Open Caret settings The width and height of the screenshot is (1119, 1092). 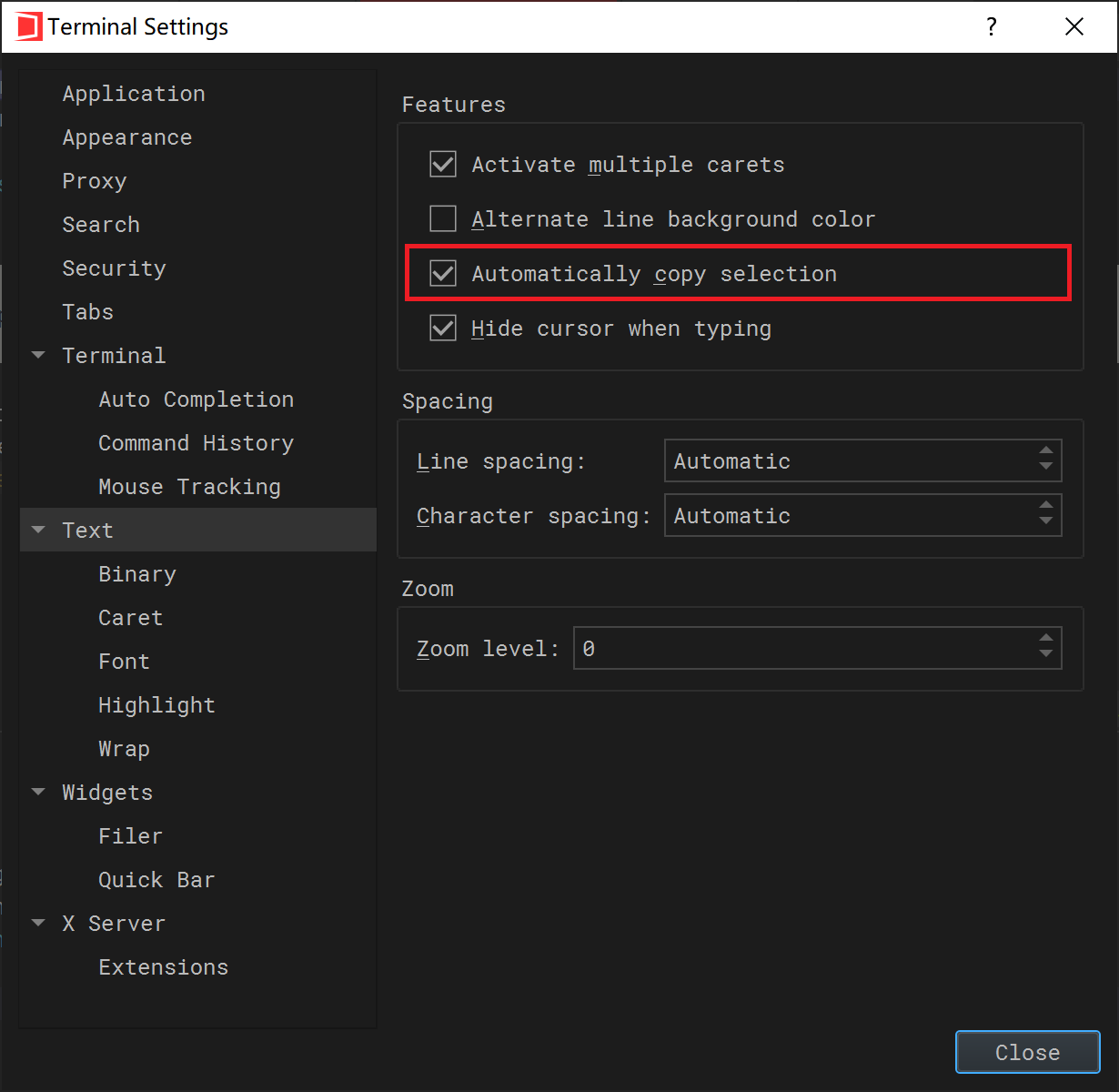(131, 618)
